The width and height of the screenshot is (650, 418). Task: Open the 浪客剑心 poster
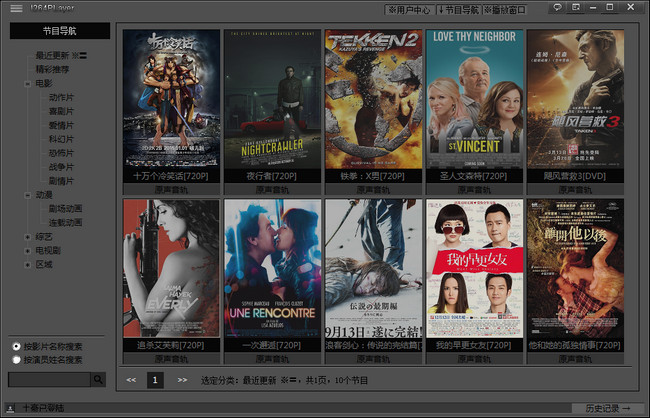point(374,268)
